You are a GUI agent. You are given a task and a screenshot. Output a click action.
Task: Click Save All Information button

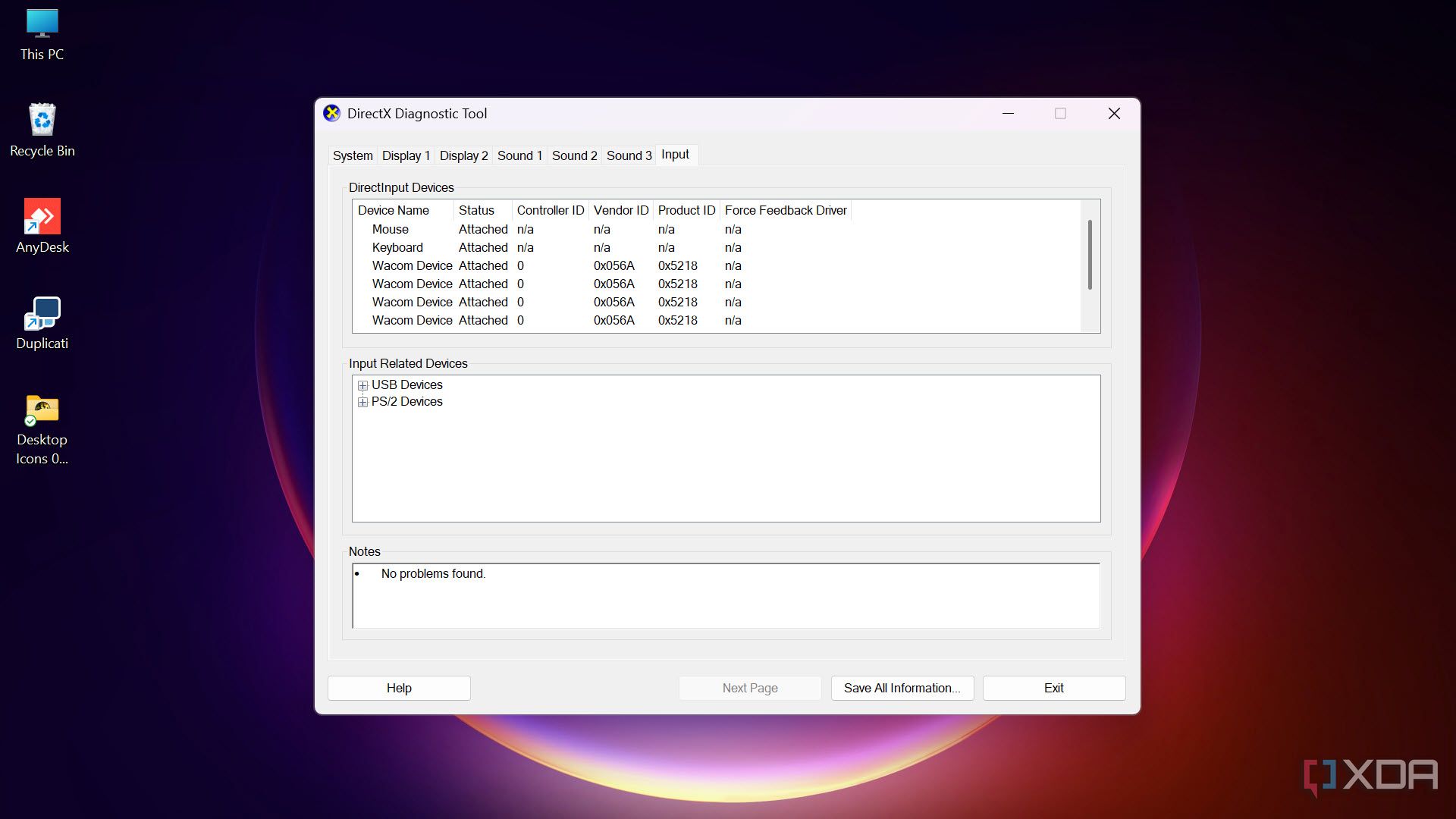(902, 688)
